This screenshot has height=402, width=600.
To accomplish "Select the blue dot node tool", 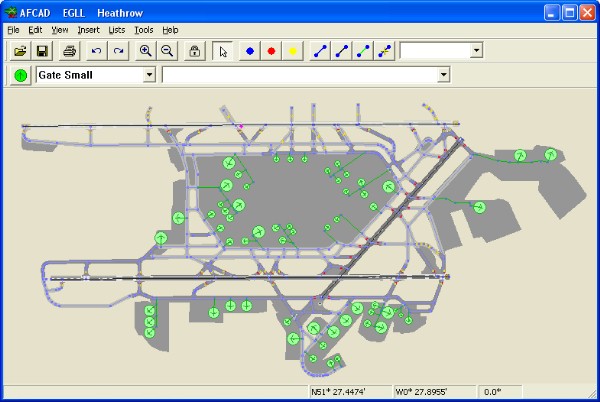I will click(x=249, y=51).
